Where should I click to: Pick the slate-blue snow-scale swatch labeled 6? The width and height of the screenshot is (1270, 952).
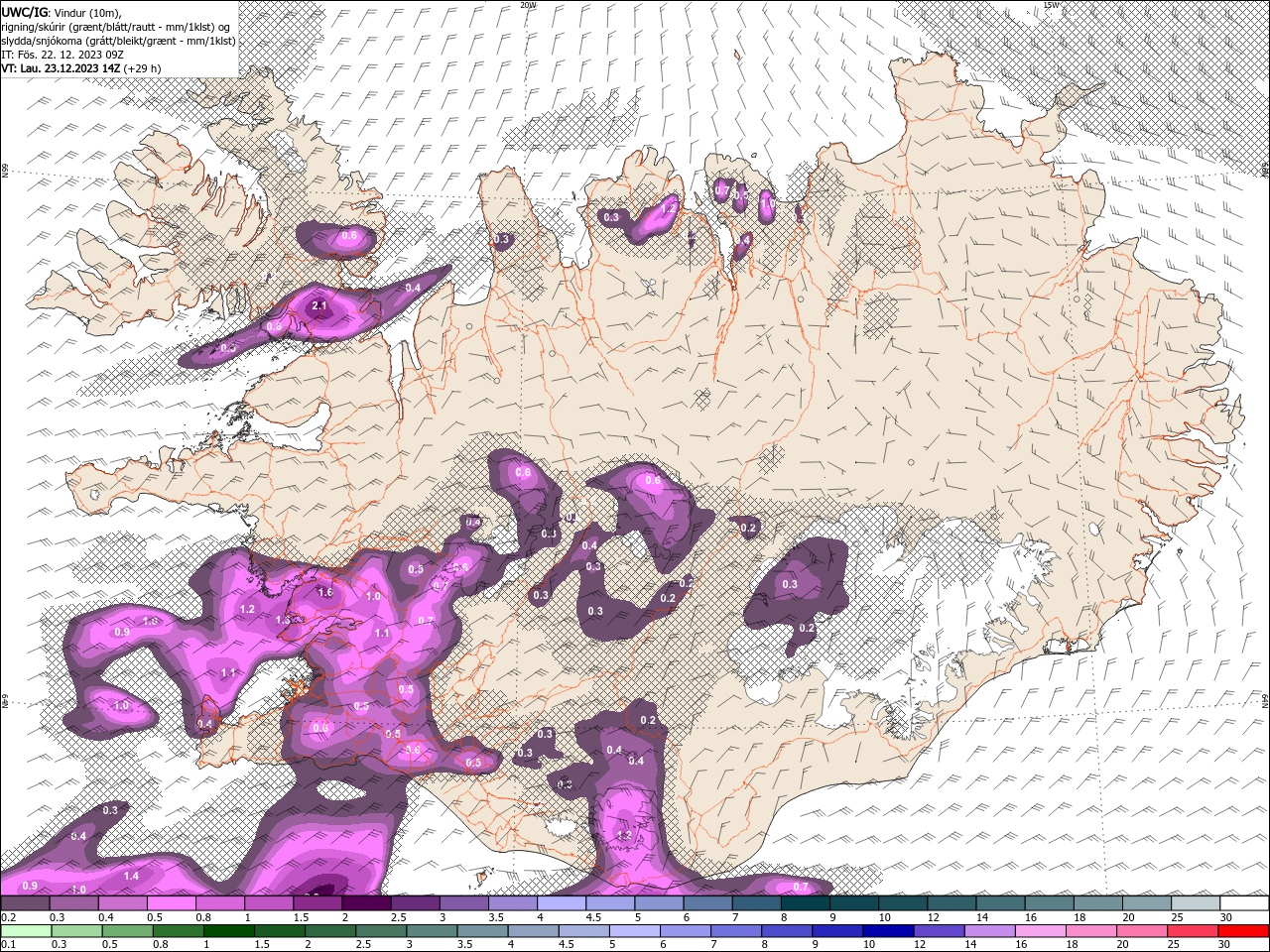pos(709,903)
